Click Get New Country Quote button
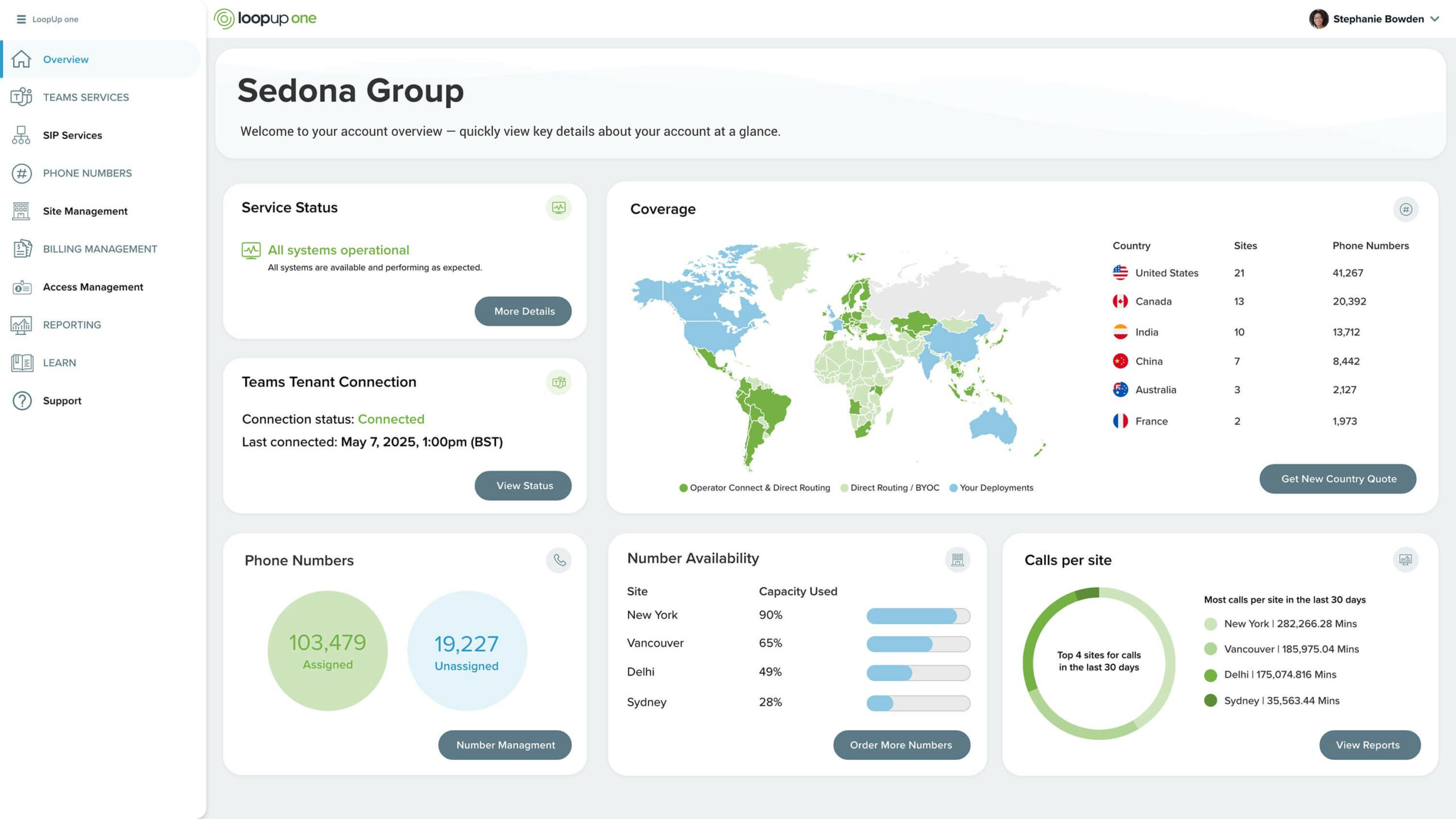The image size is (1456, 819). 1338,479
